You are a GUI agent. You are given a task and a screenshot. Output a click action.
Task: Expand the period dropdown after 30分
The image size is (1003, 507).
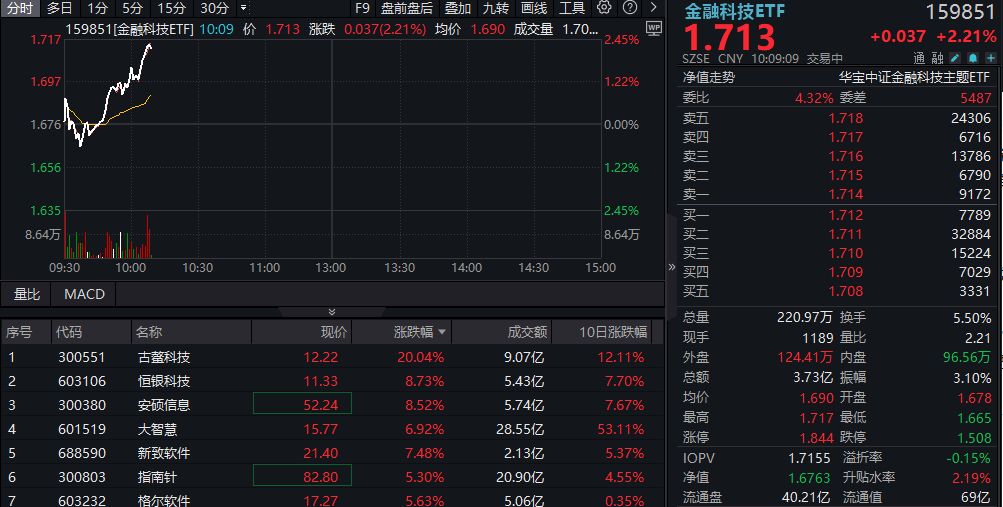(x=244, y=8)
